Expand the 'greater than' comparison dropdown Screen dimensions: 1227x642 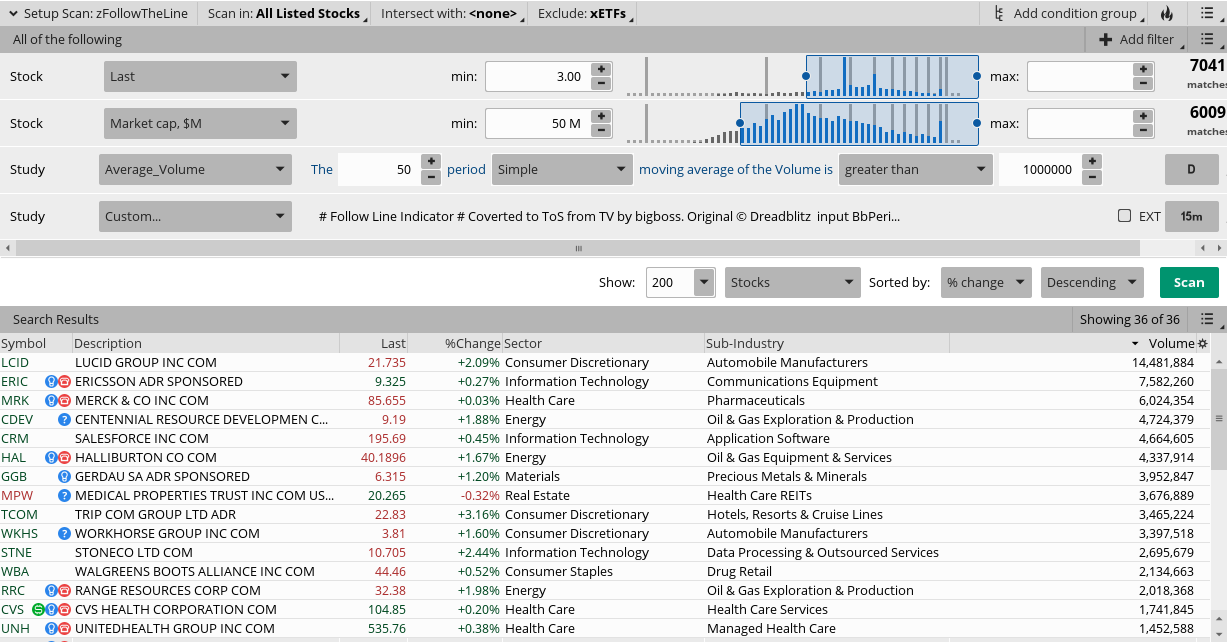[915, 170]
